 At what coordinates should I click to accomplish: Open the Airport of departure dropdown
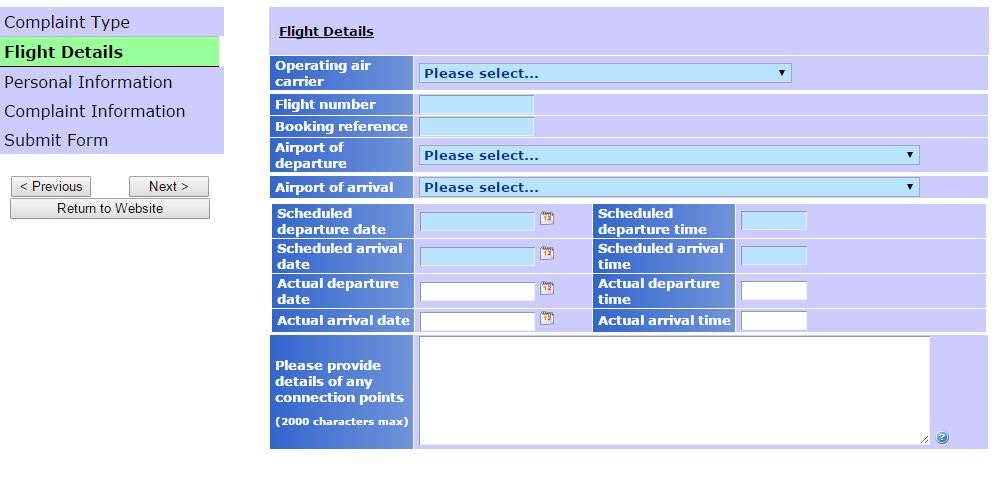pyautogui.click(x=669, y=155)
